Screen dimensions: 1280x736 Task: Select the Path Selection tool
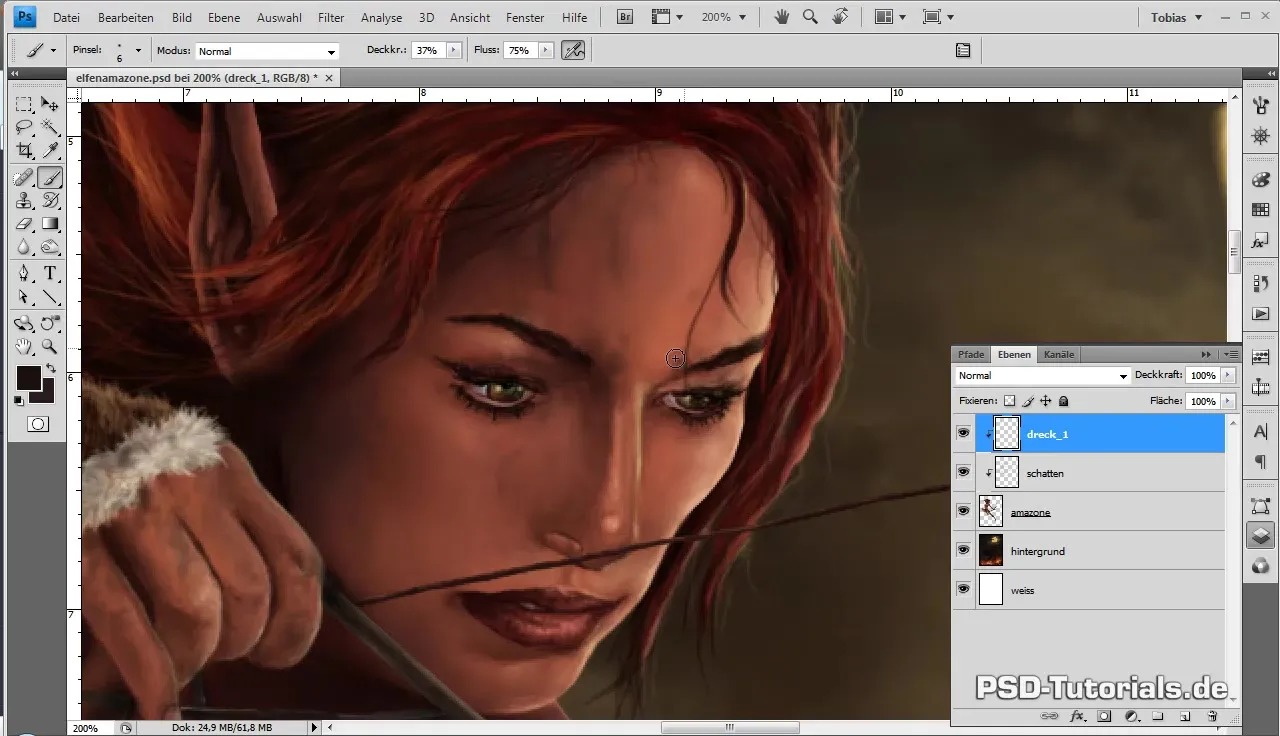tap(24, 298)
